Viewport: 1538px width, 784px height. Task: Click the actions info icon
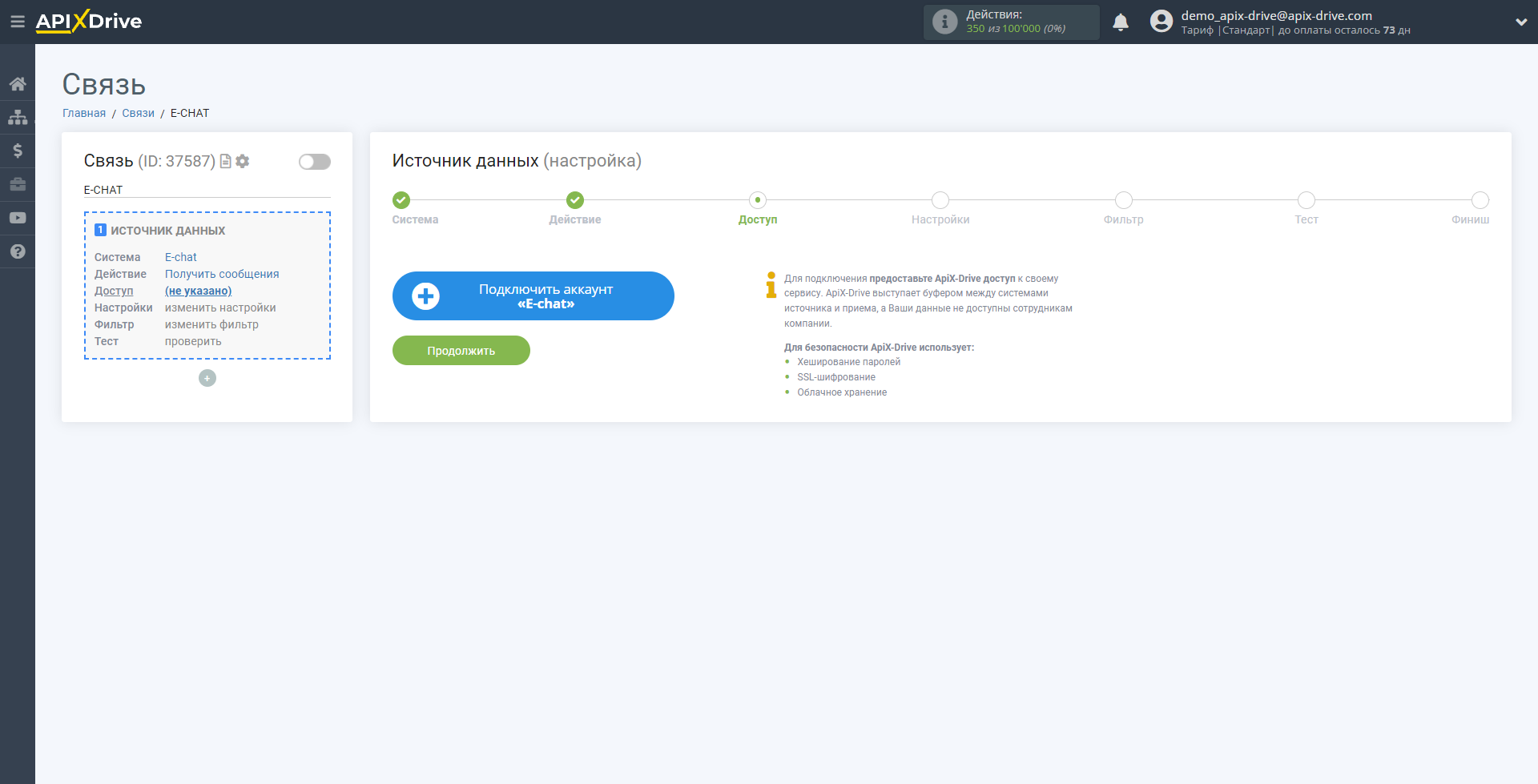point(945,22)
